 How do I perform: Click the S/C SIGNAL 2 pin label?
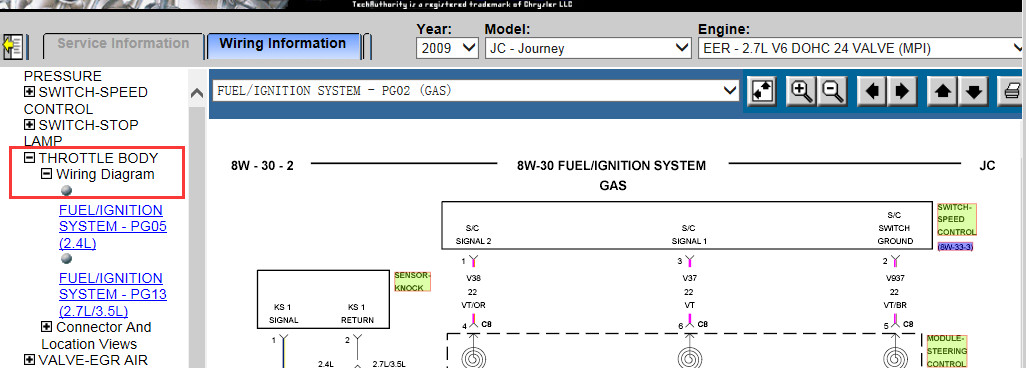473,234
